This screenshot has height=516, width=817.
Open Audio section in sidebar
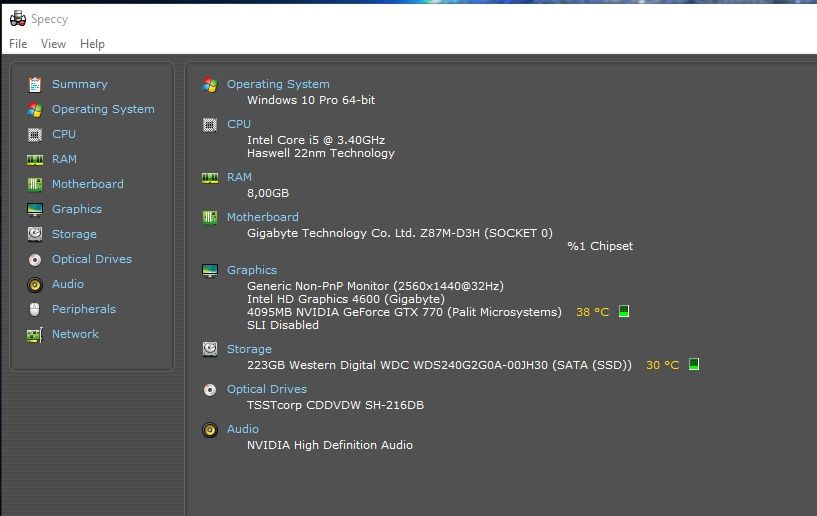pos(68,284)
